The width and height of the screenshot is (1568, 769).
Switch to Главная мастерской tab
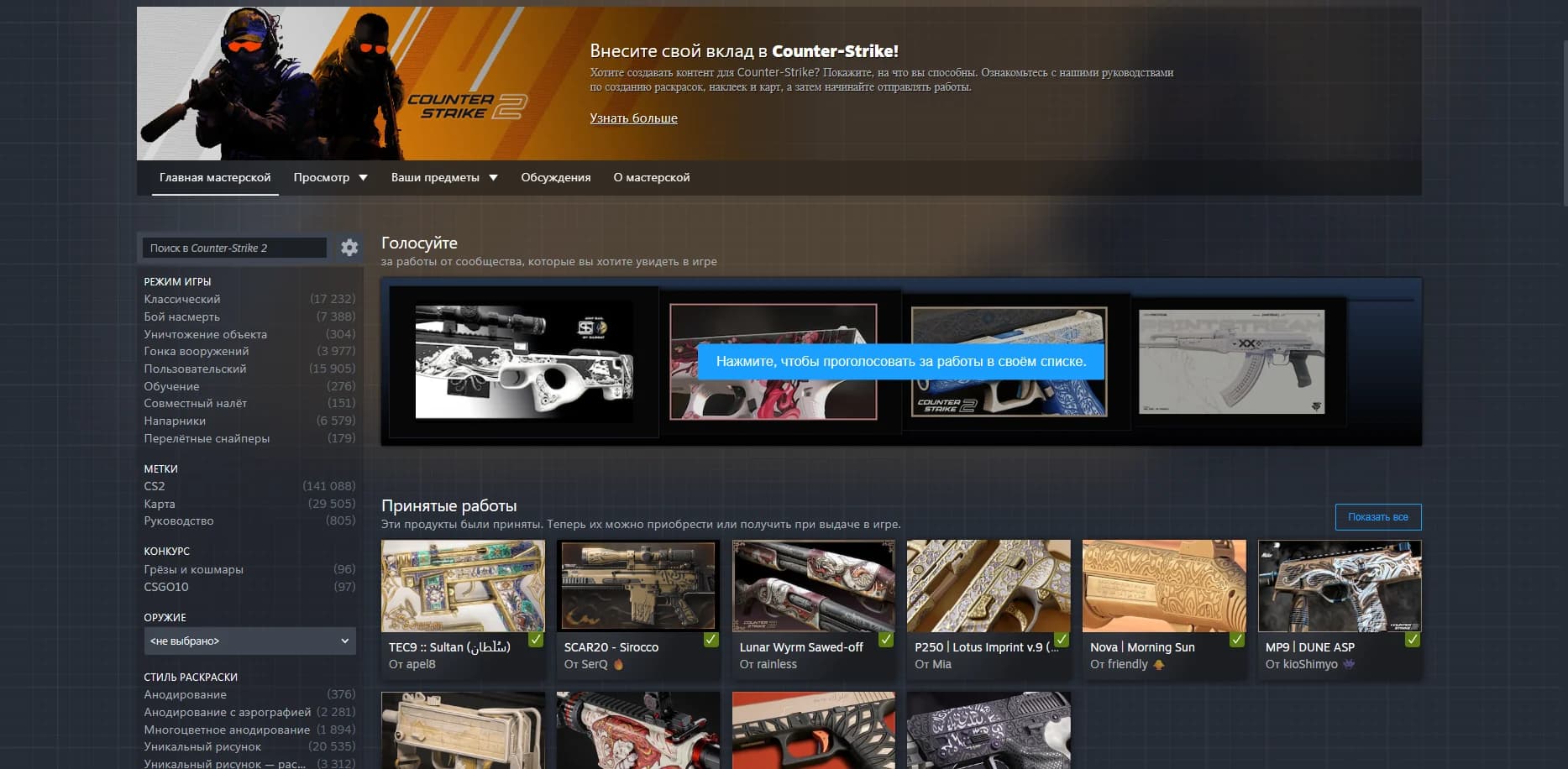point(215,178)
